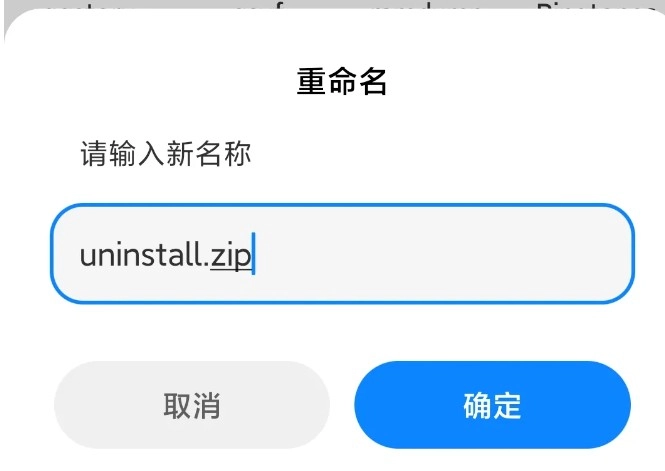This screenshot has height=471, width=665.
Task: Click the underlined zip extension text
Action: coord(231,257)
